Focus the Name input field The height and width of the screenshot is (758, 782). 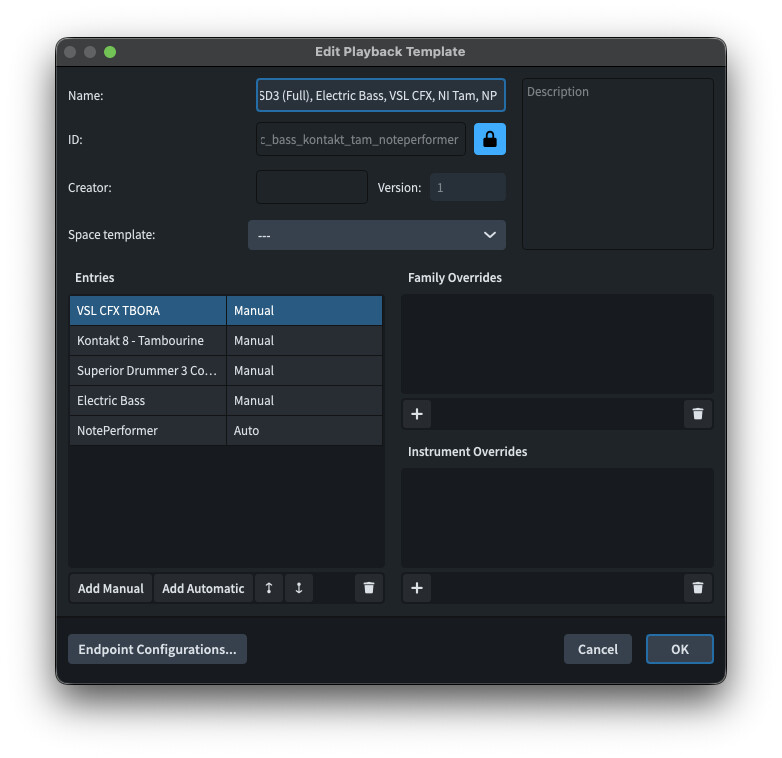point(381,95)
